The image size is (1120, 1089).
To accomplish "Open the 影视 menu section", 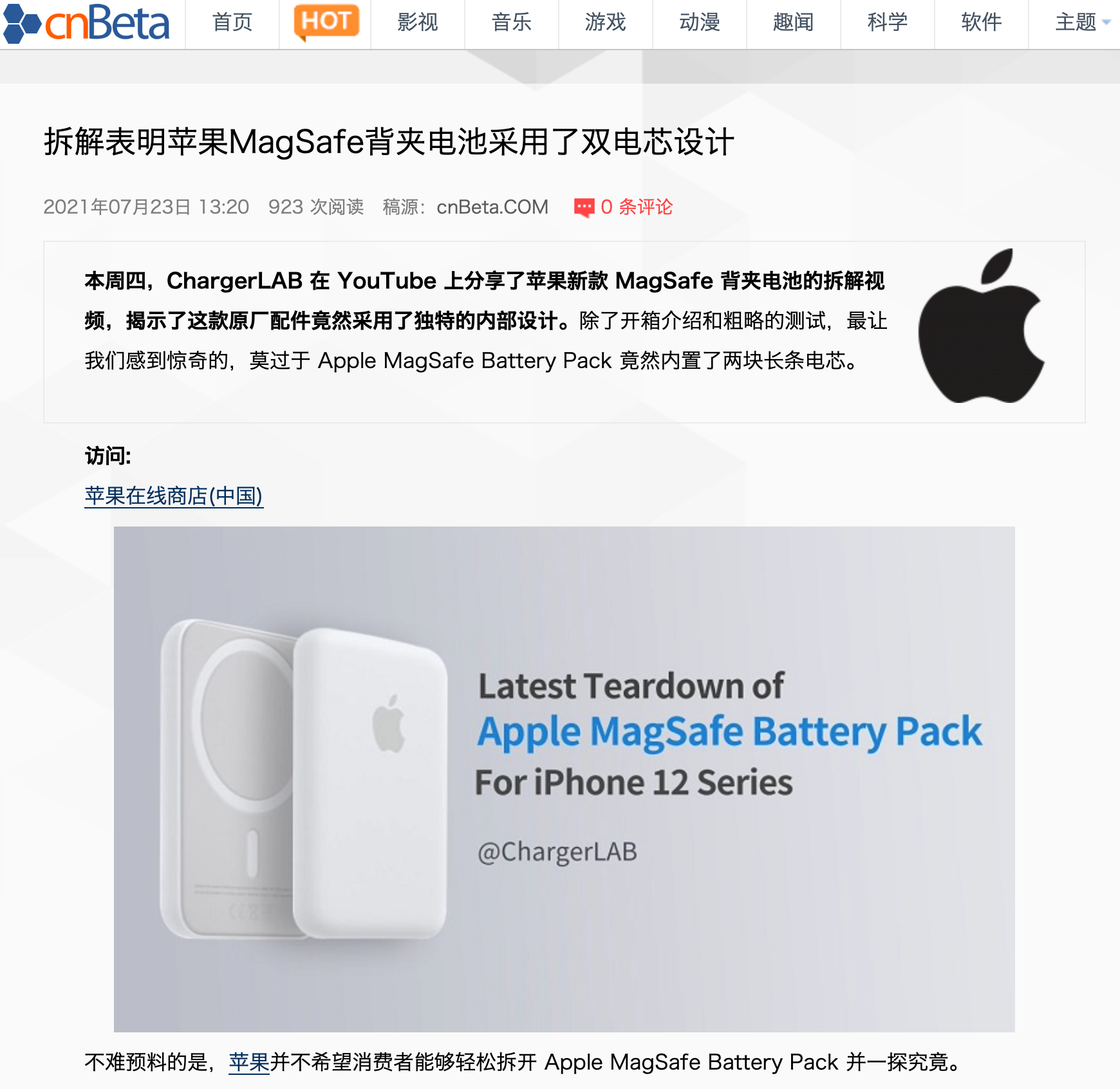I will point(418,23).
